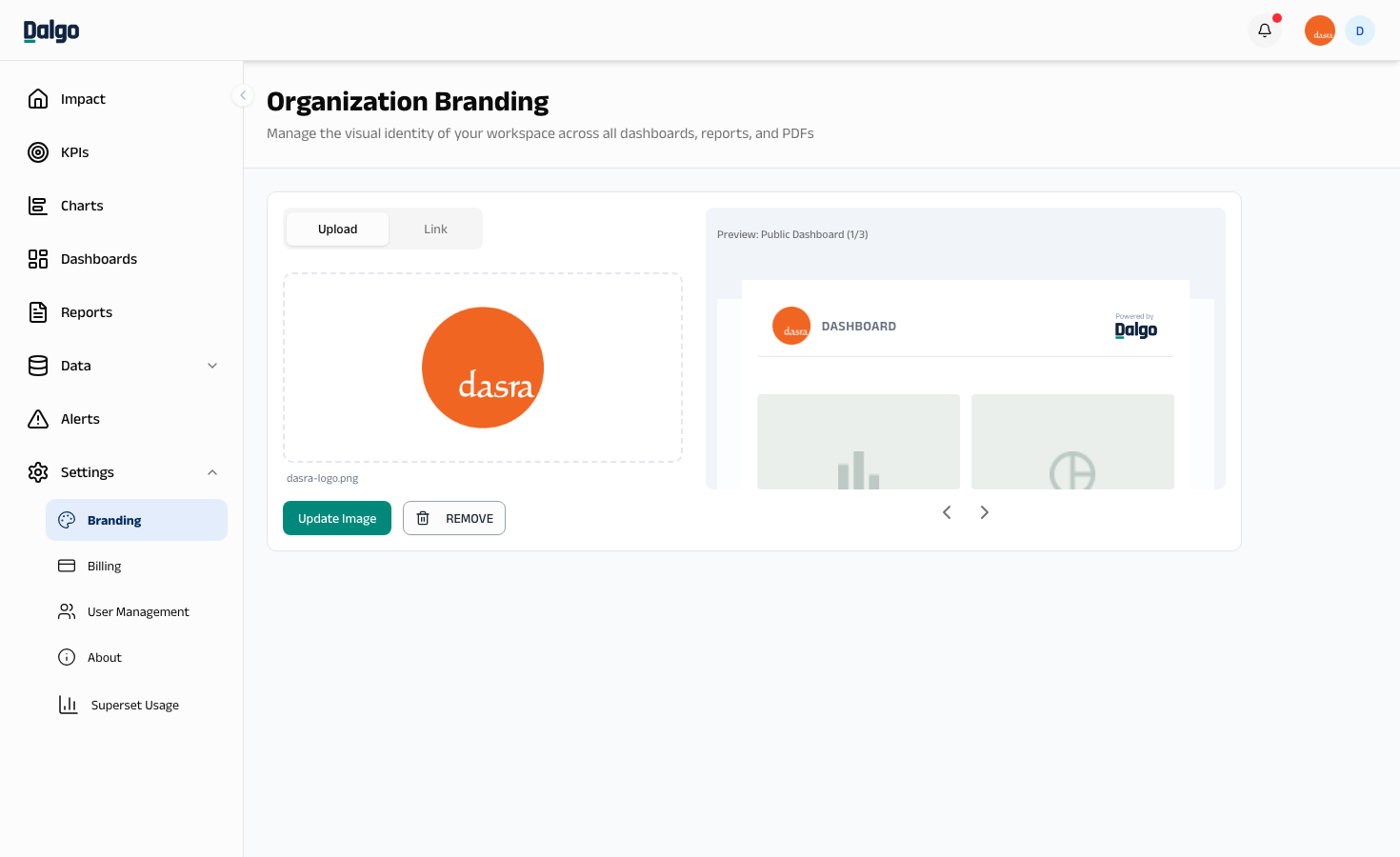Go to previous preview slide
The image size is (1400, 857).
click(947, 512)
